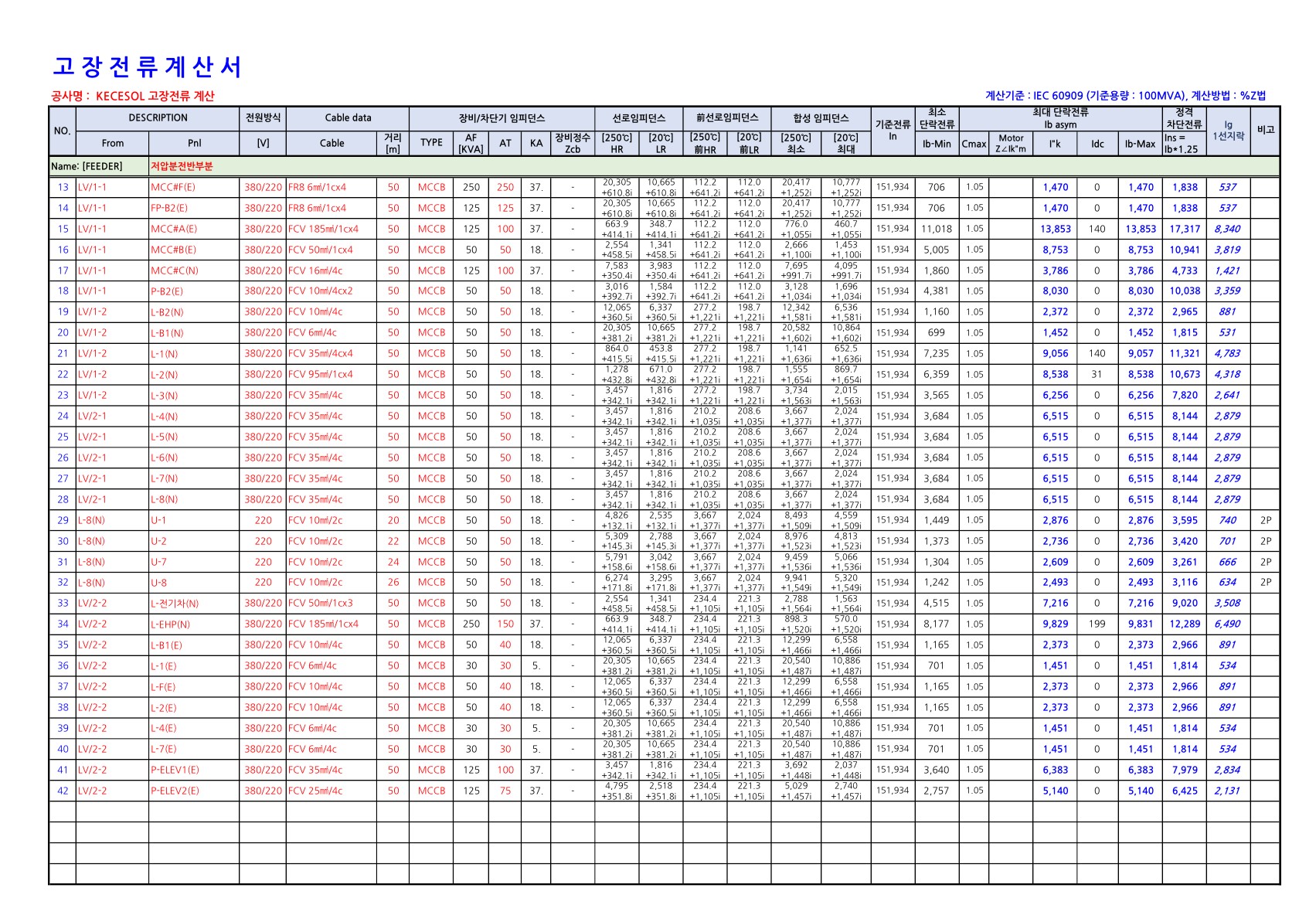Viewport: 1316px width, 922px height.
Task: Select the Name: [FEEDER] cell
Action: pyautogui.click(x=87, y=166)
